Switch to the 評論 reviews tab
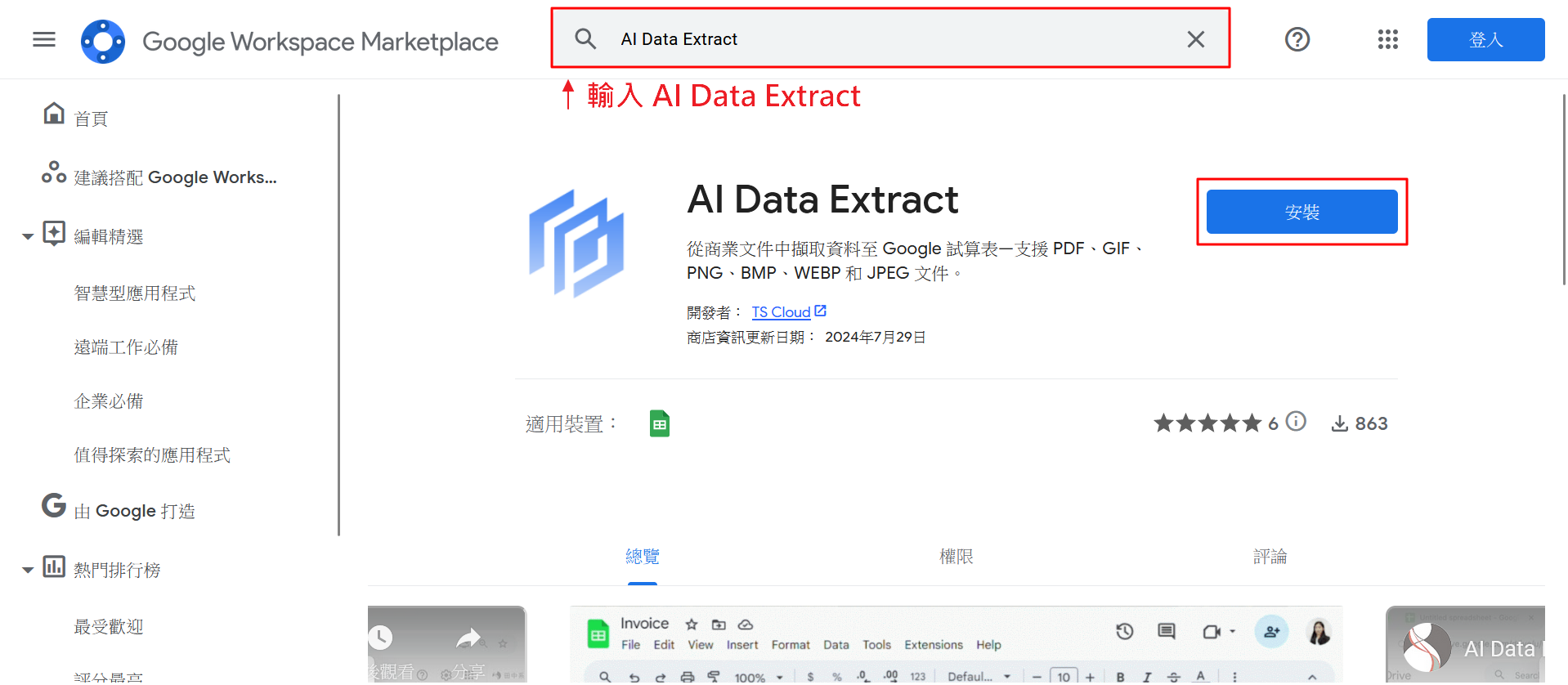 [x=1270, y=557]
